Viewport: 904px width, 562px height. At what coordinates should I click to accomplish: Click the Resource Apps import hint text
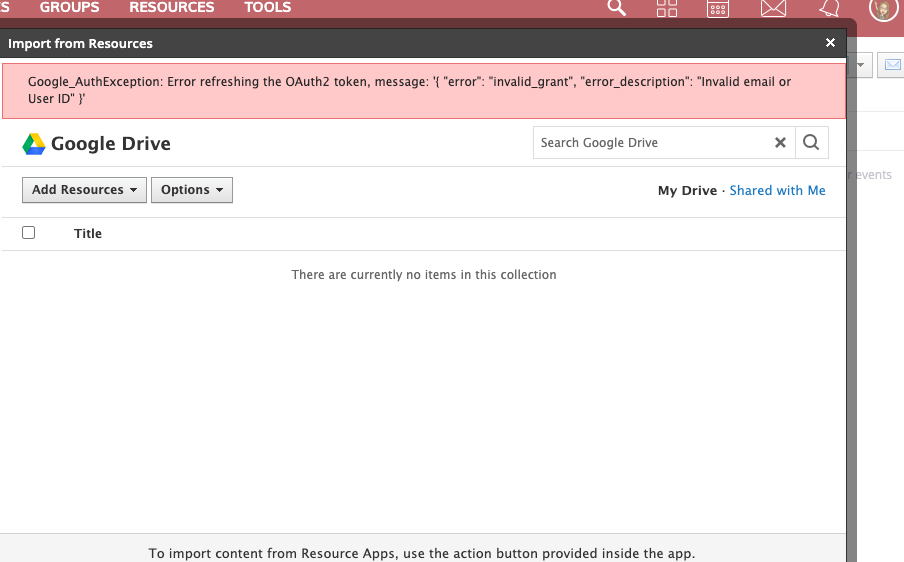click(x=421, y=553)
